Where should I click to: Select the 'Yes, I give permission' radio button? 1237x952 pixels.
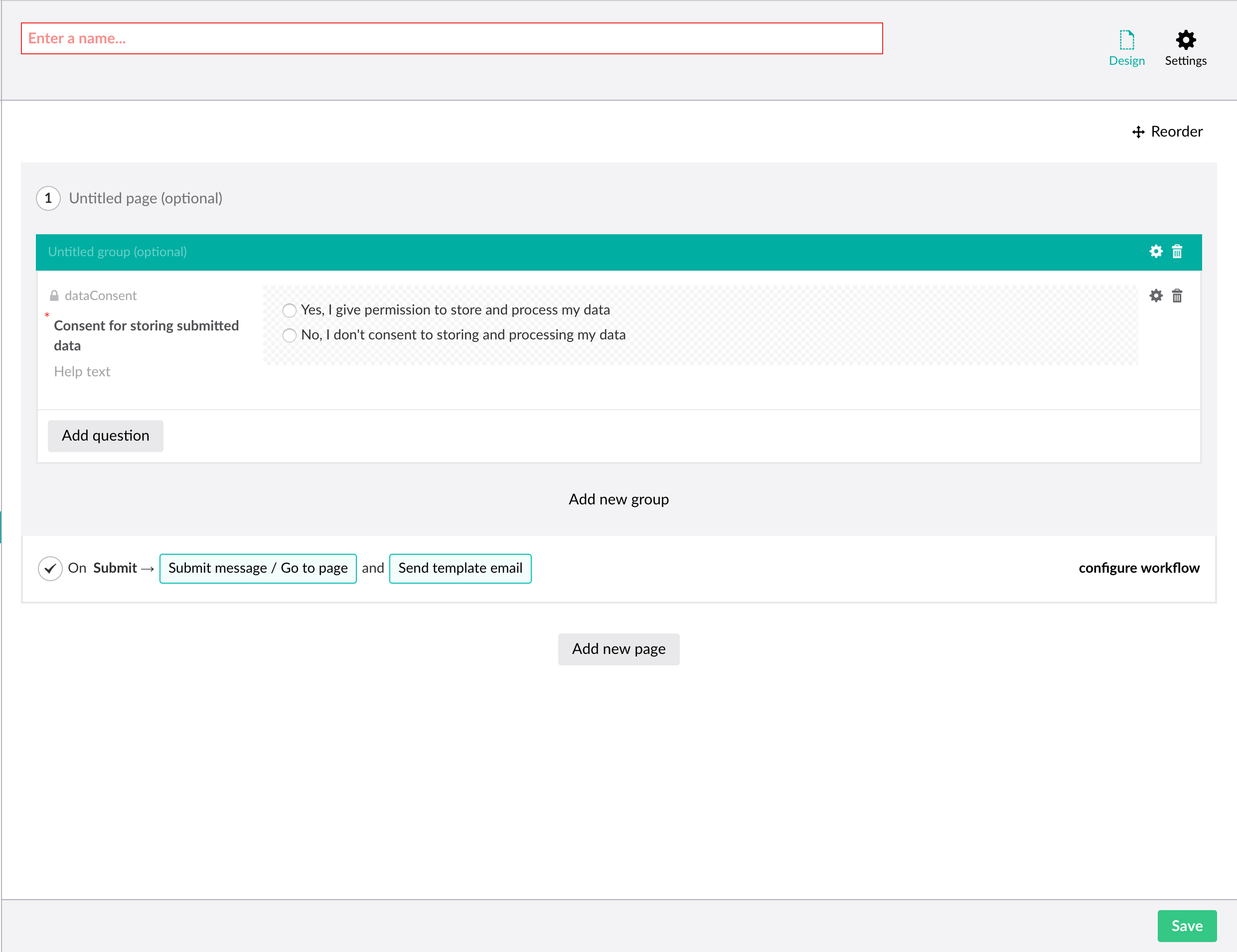click(290, 311)
